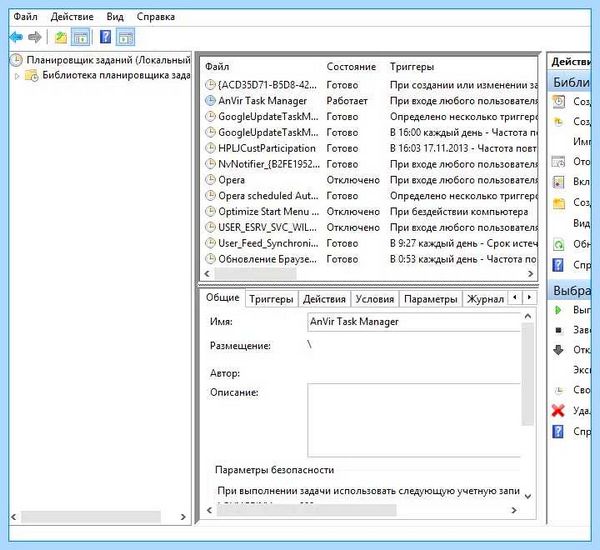This screenshot has height=550, width=600.
Task: Click the Up one level folder icon
Action: click(61, 37)
